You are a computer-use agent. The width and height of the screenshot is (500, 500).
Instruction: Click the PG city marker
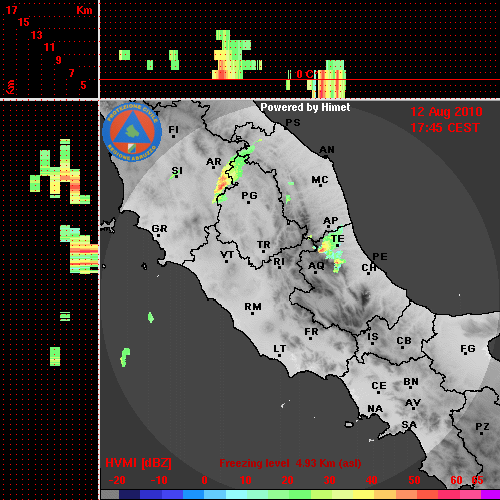248,202
